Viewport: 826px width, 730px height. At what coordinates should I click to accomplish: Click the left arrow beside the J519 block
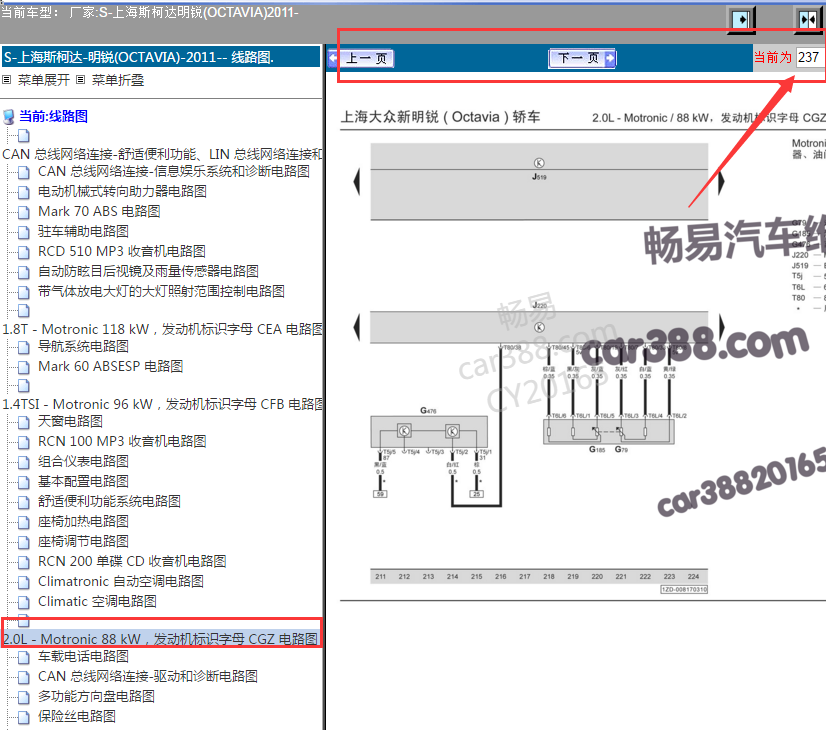click(x=357, y=182)
